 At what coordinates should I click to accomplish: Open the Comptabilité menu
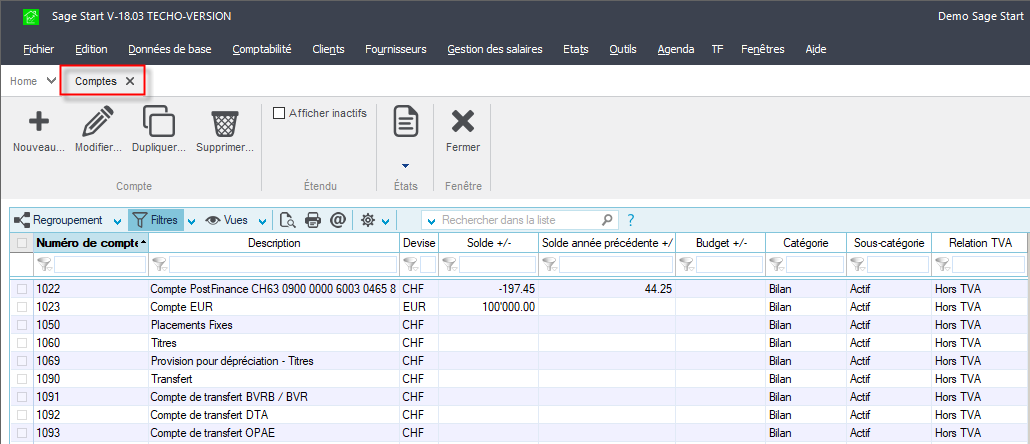[261, 49]
